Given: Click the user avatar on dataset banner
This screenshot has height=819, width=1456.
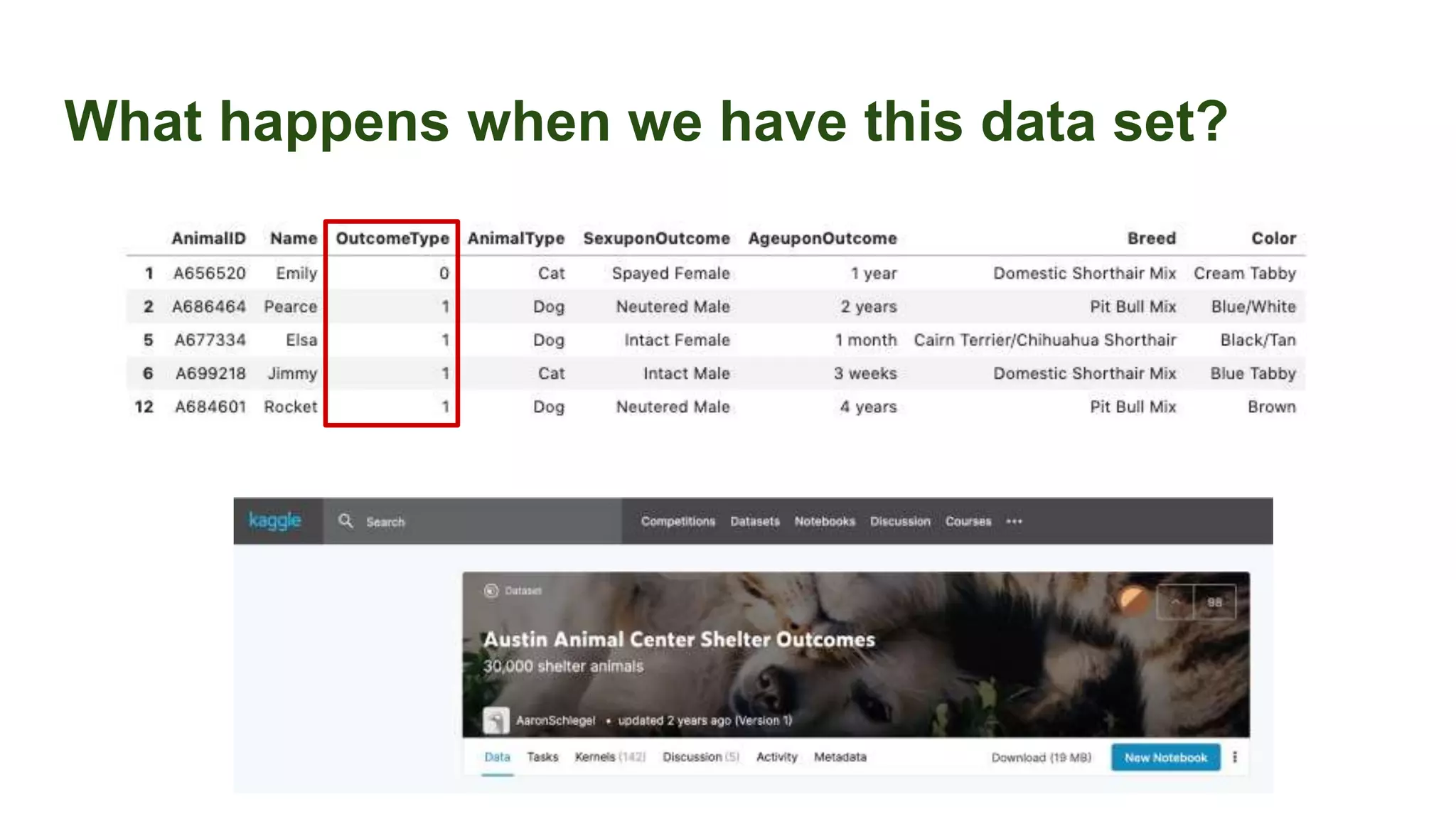Looking at the screenshot, I should coord(1134,601).
